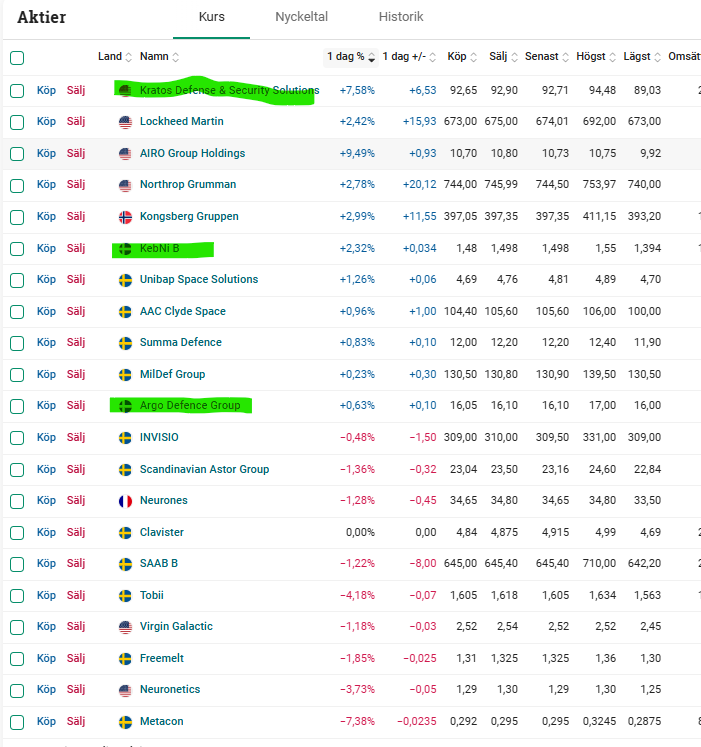701x747 pixels.
Task: Click the US flag icon beside Lockheed Martin
Action: 125,122
